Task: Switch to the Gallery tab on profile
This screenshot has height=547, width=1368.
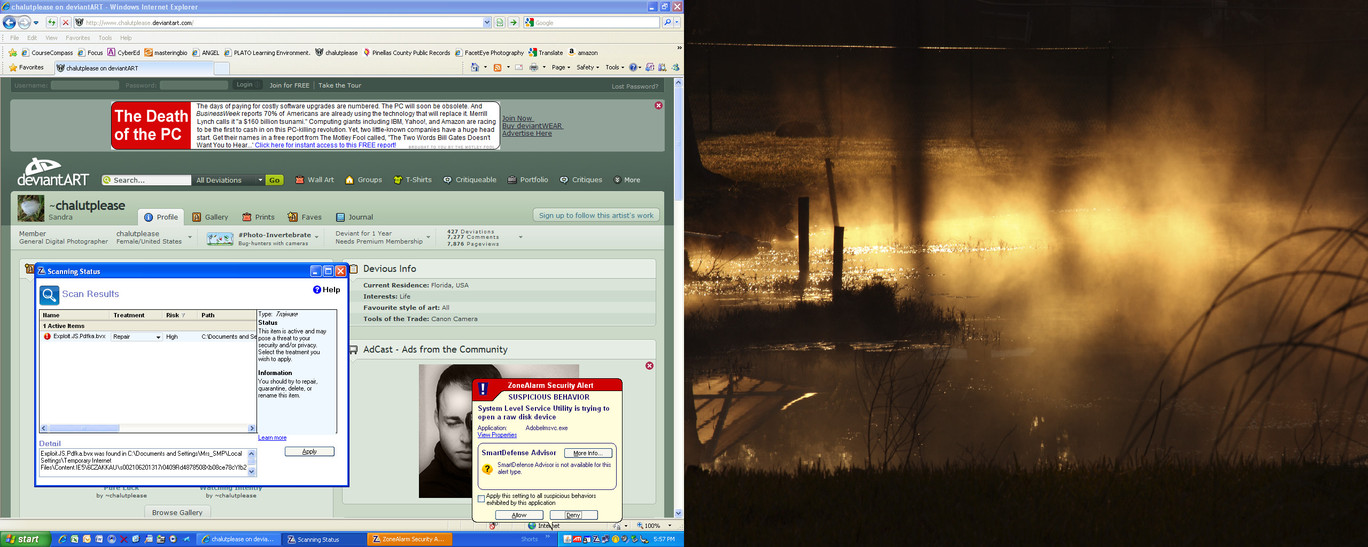Action: [210, 217]
